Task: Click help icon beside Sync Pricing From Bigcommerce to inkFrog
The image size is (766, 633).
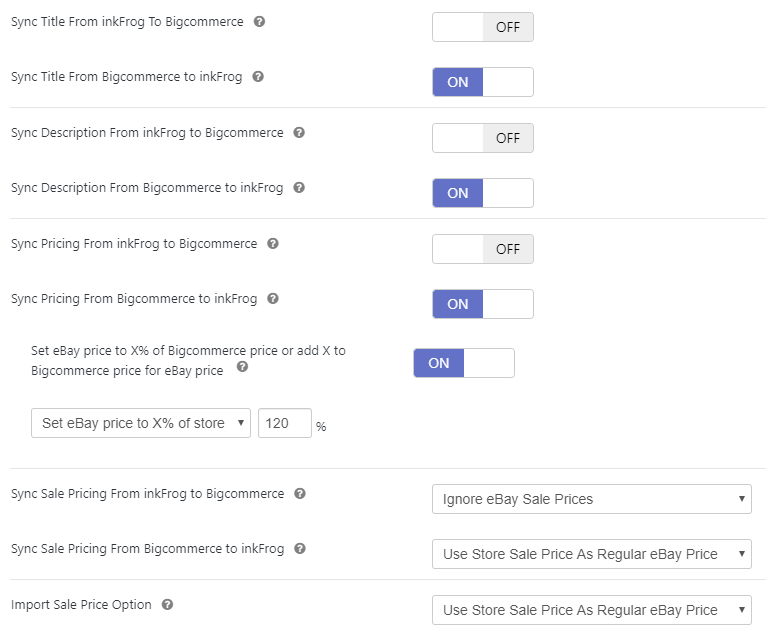Action: pyautogui.click(x=273, y=298)
